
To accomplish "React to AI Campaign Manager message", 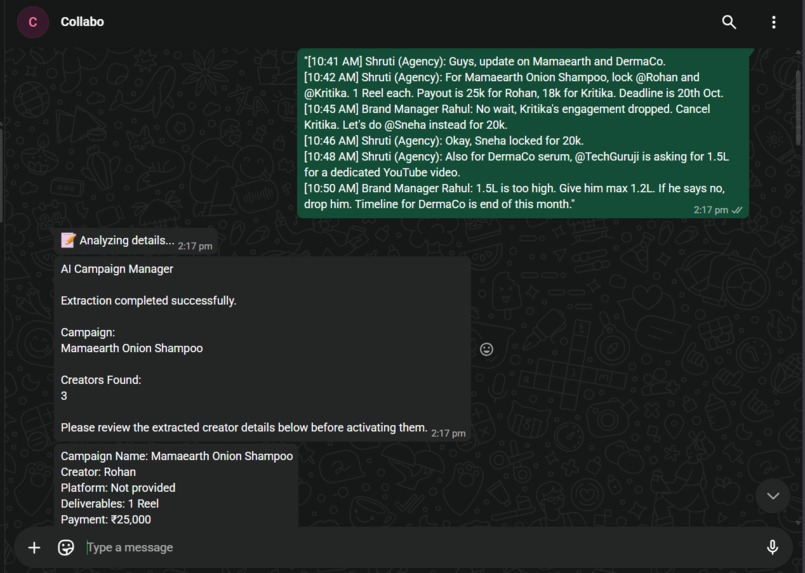I will (486, 349).
